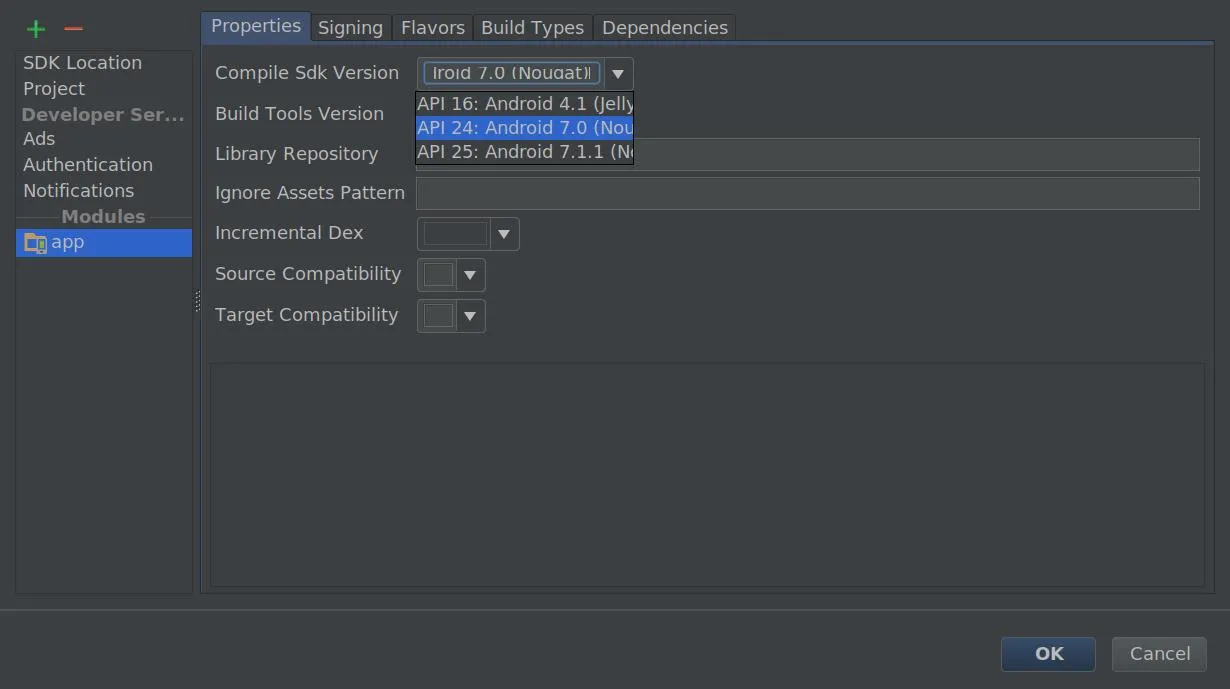
Task: Switch to the Signing tab
Action: [x=350, y=28]
